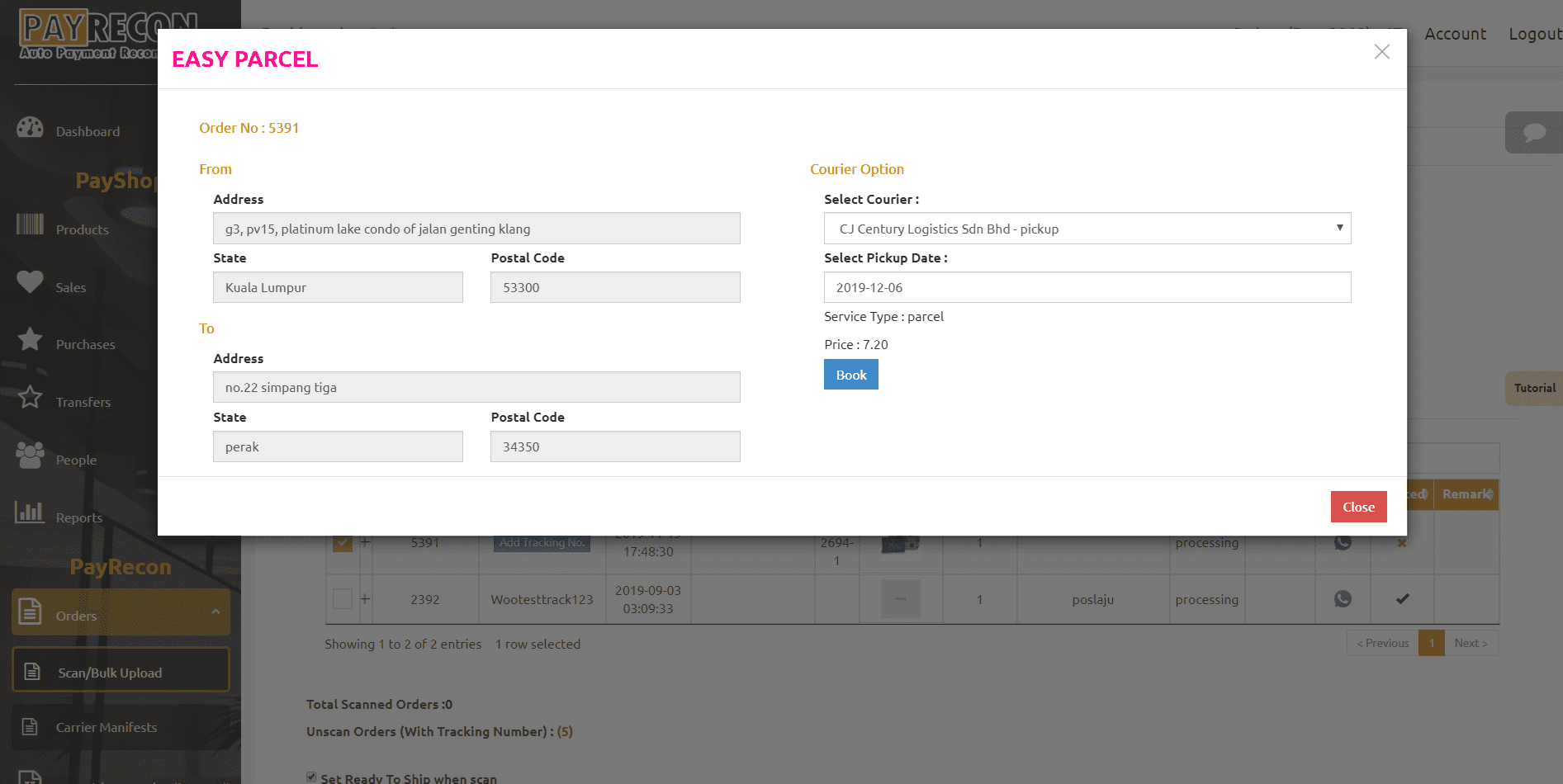The height and width of the screenshot is (784, 1563).
Task: Untick the selected checkbox for order 5391
Action: click(343, 542)
